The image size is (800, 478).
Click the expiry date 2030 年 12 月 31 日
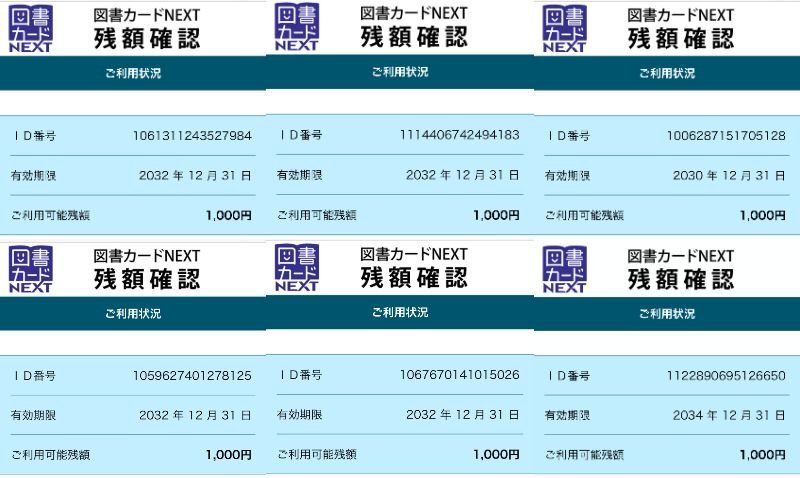729,175
